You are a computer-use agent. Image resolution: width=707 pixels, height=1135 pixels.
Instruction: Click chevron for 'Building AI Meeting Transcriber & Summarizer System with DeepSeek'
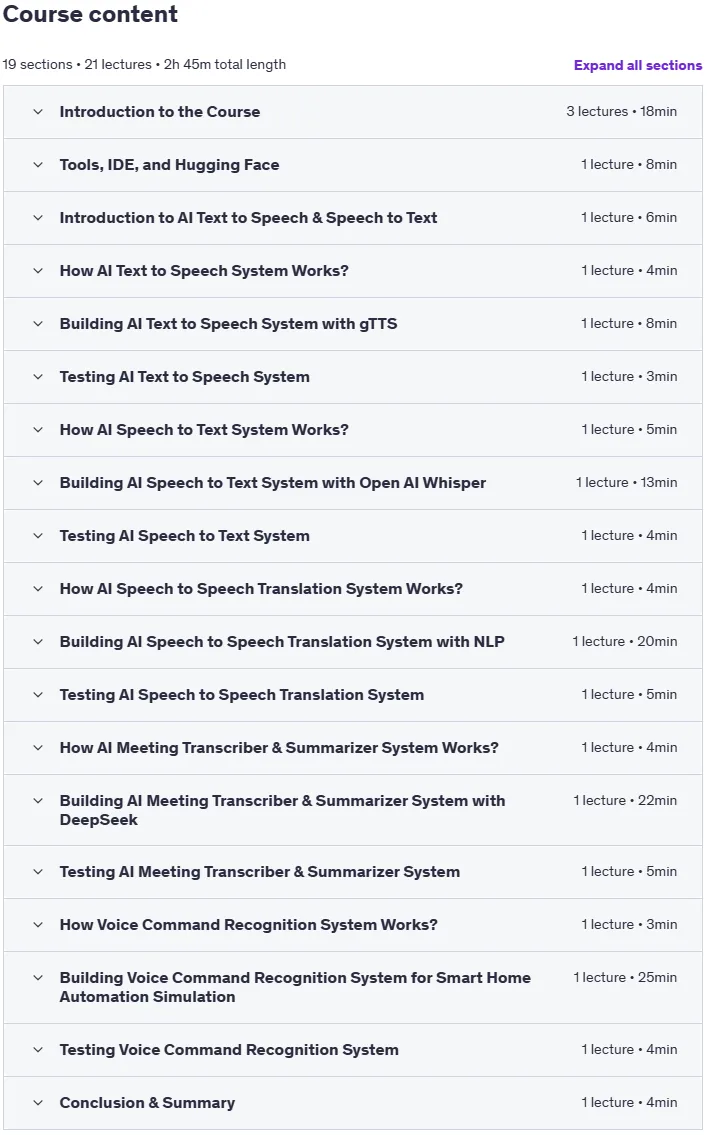coord(38,801)
